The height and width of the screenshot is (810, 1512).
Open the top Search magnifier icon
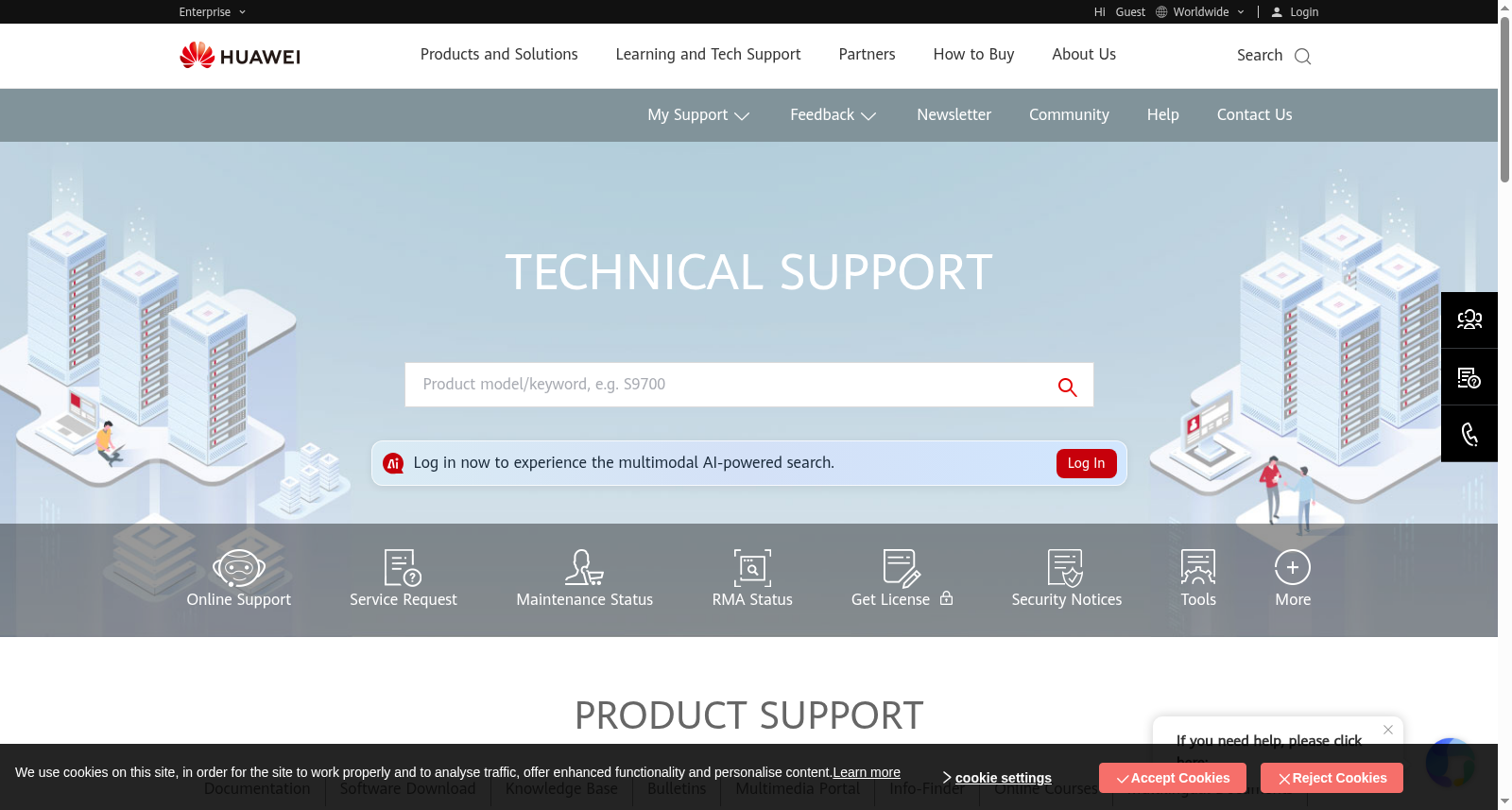[1302, 57]
